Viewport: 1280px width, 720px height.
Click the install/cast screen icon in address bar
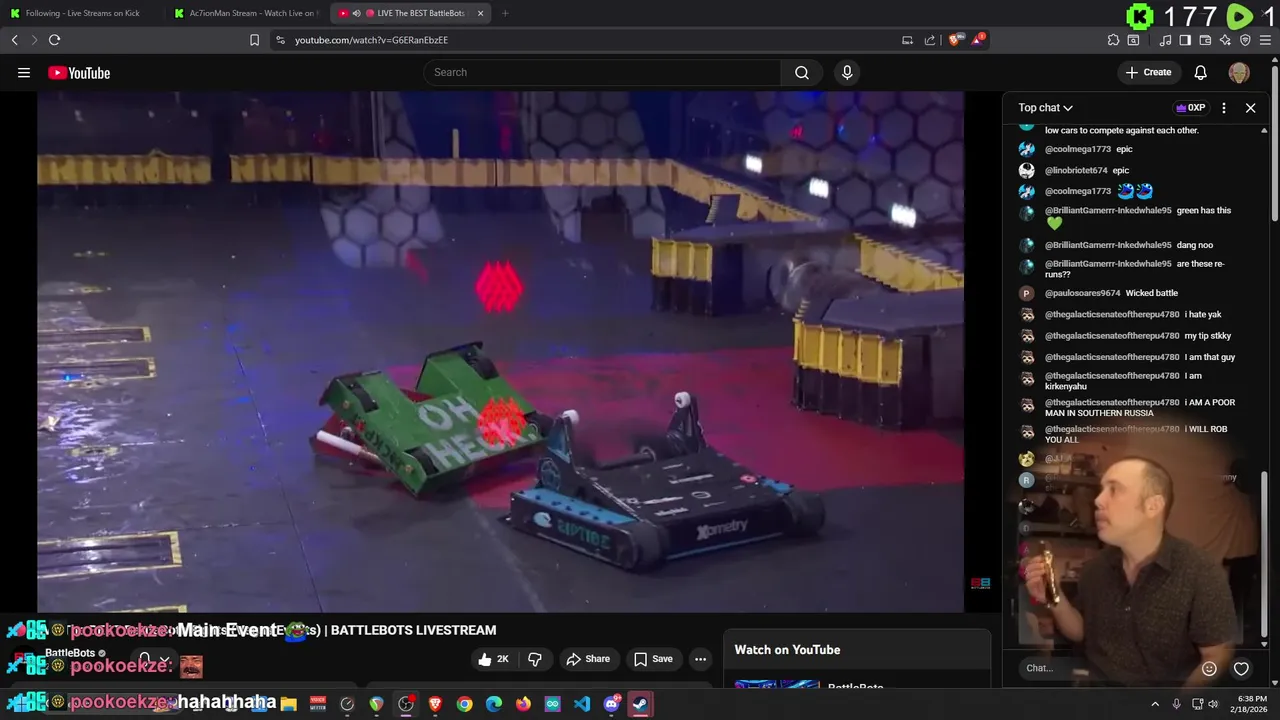point(907,40)
